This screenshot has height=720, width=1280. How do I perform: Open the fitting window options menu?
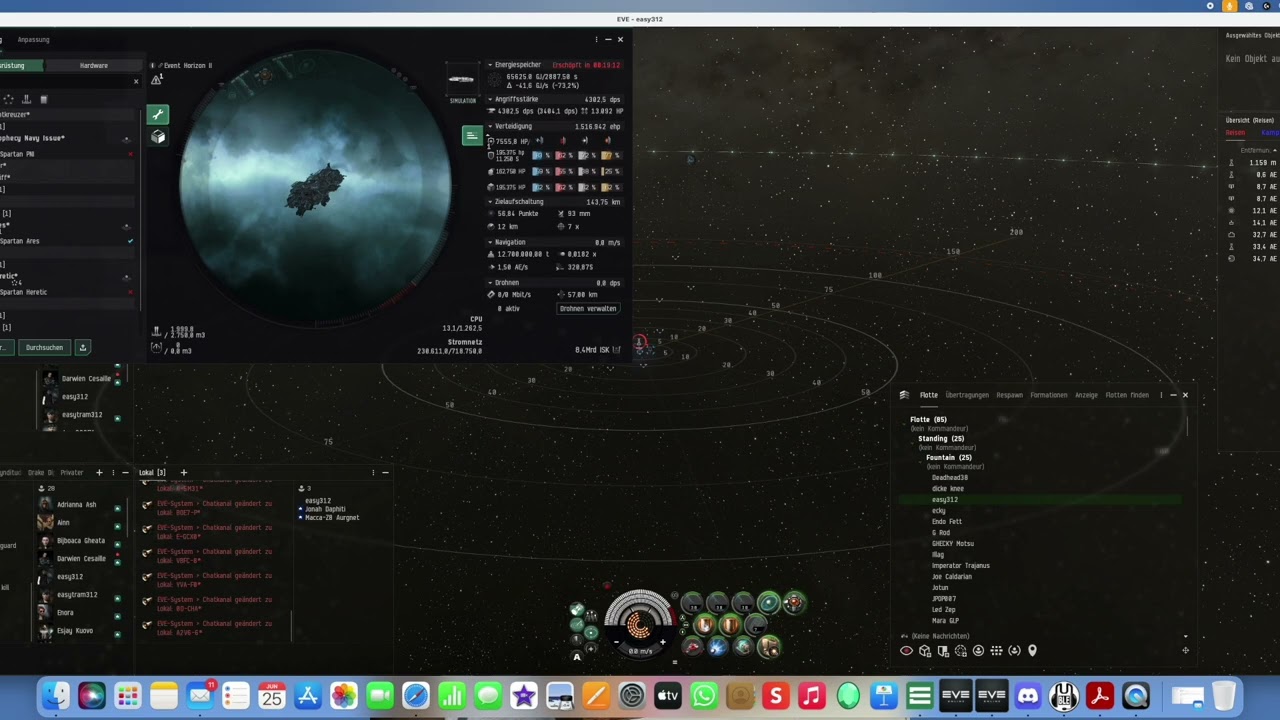pyautogui.click(x=596, y=40)
